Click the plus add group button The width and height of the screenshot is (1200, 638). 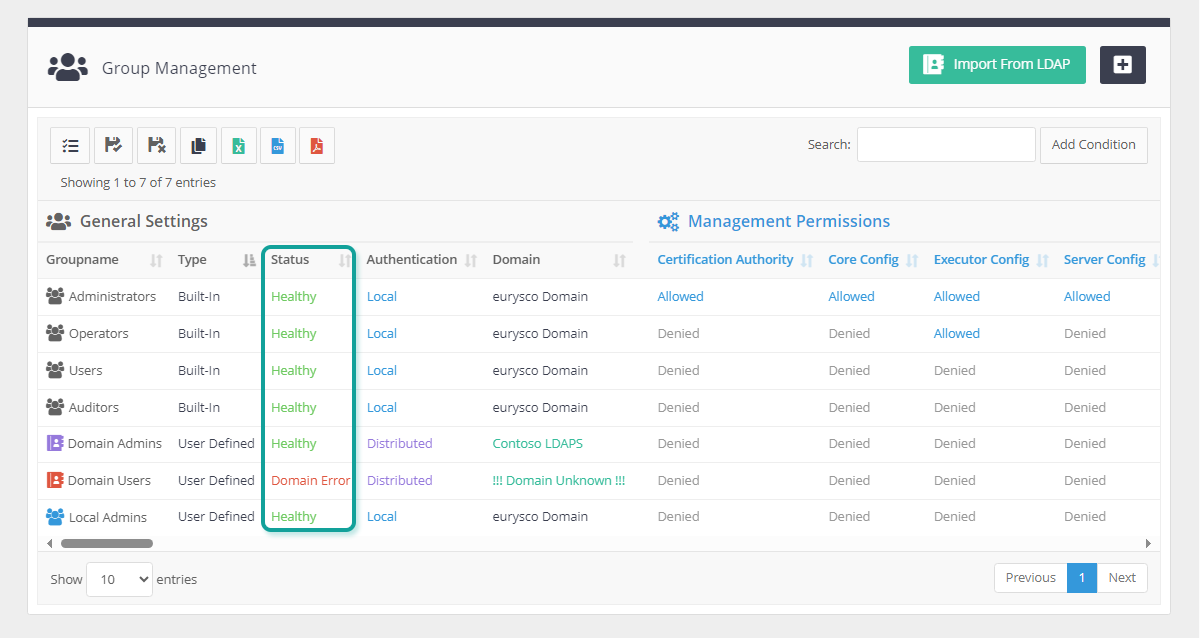point(1123,65)
